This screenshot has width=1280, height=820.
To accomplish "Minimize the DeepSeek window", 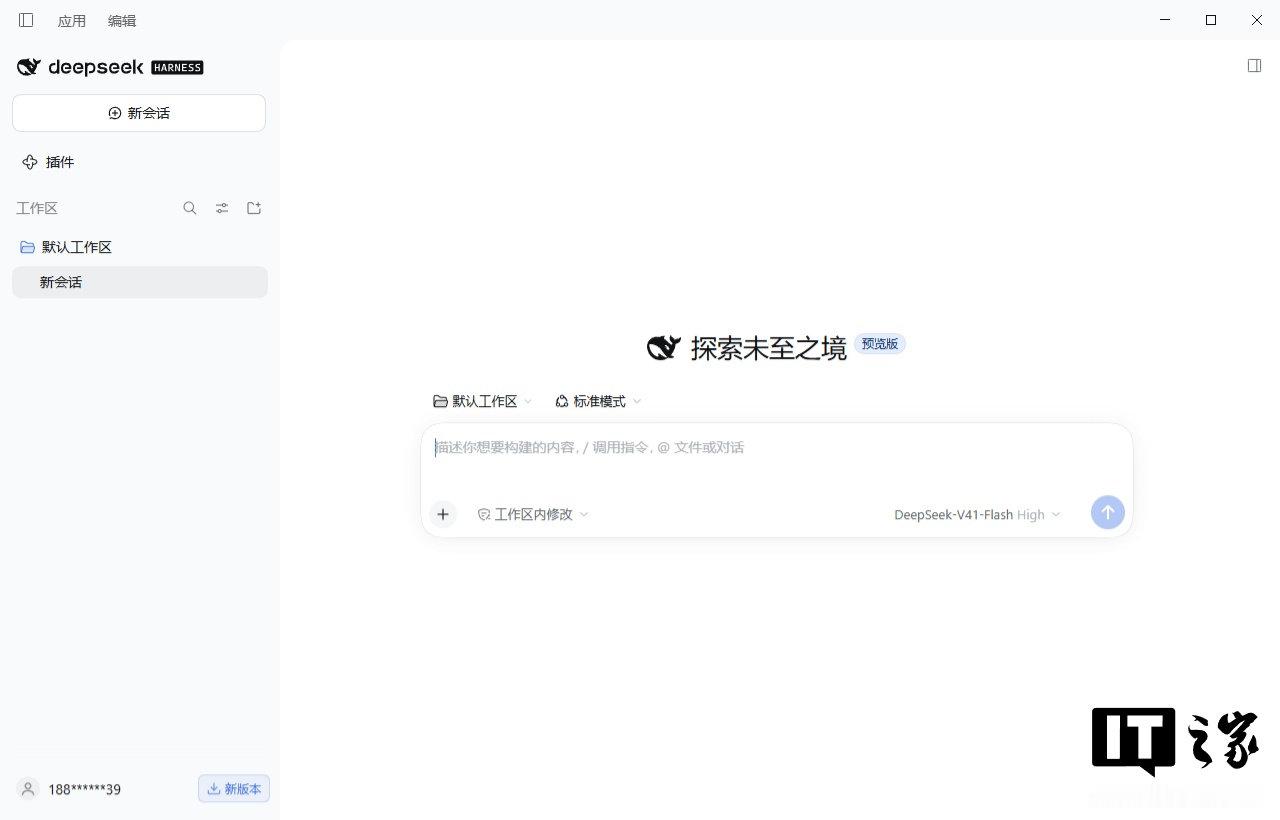I will point(1165,20).
